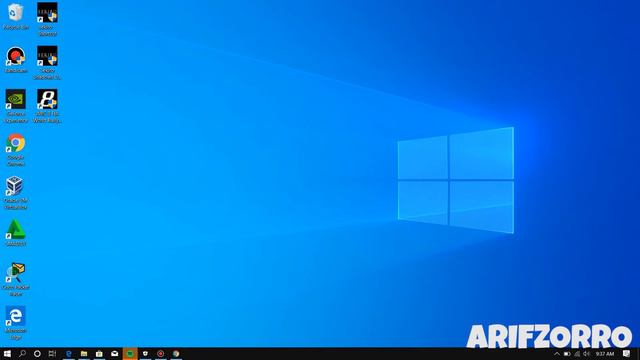This screenshot has height=360, width=640.
Task: Open the clock showing 9:37 AM
Action: tap(604, 354)
